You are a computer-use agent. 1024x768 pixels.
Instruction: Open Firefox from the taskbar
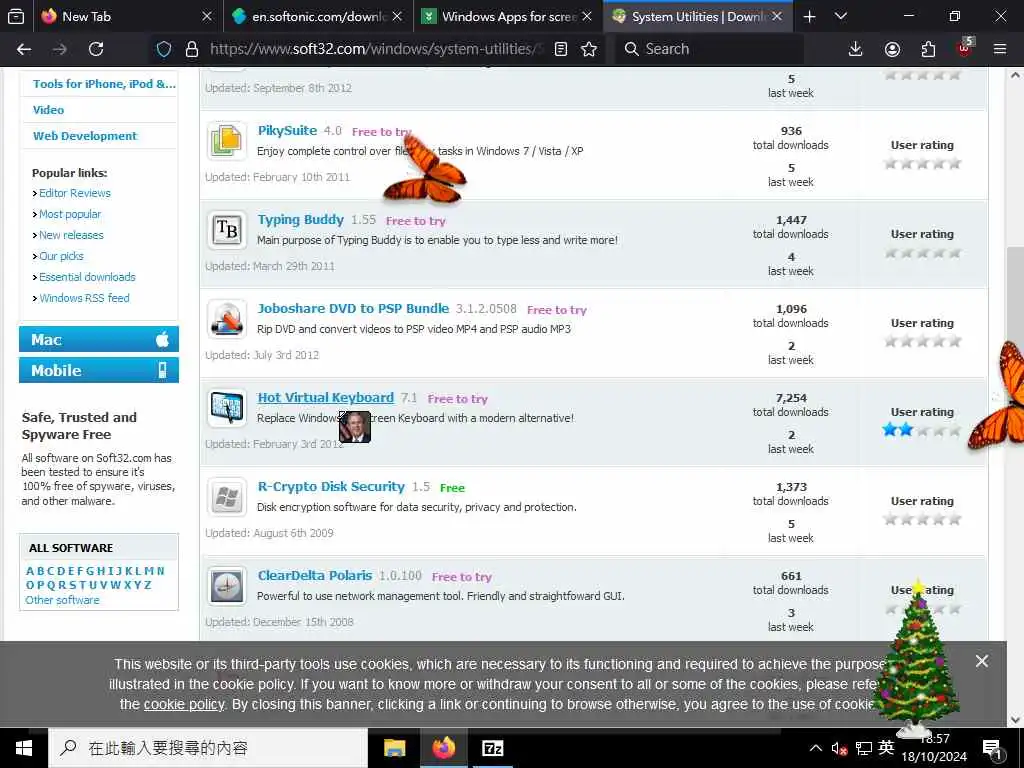443,748
